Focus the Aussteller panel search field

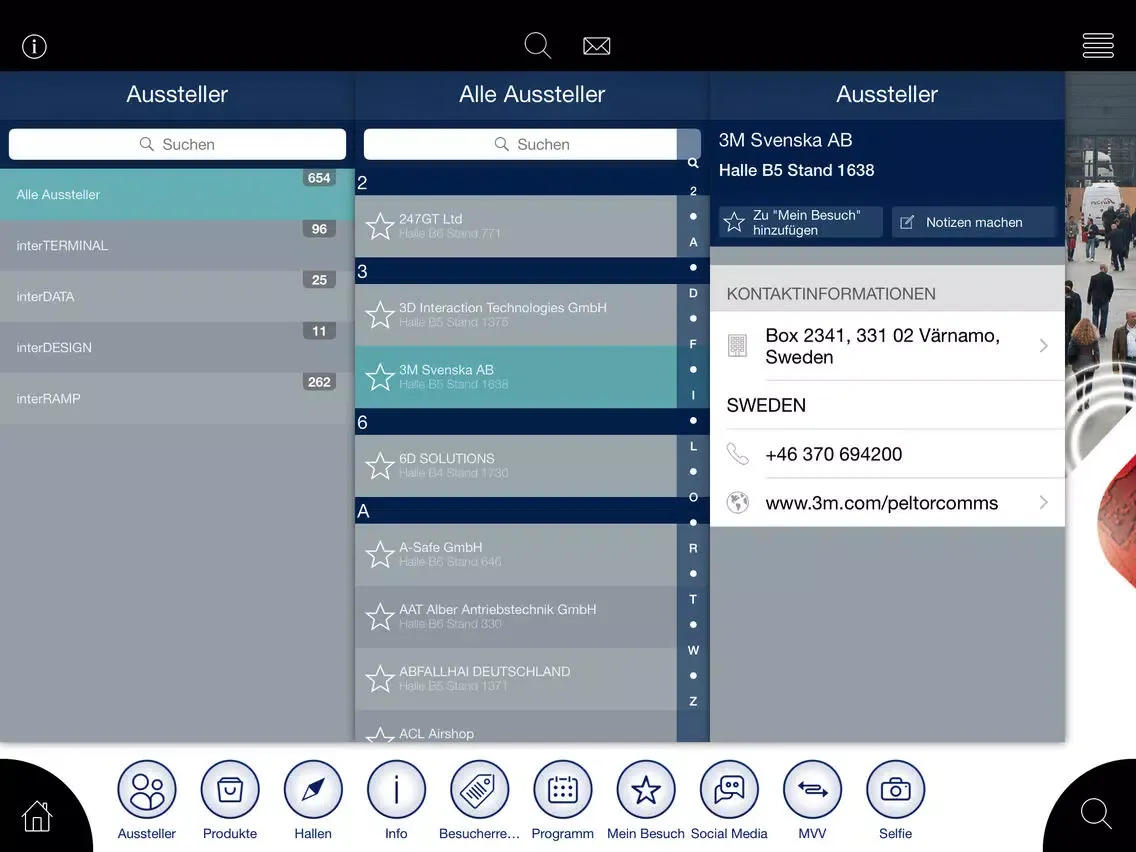coord(177,144)
